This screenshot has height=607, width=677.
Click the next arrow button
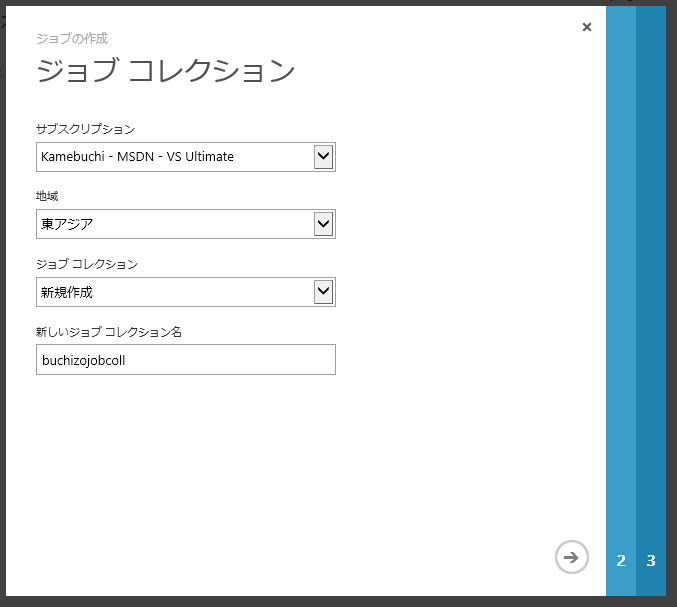tap(571, 557)
